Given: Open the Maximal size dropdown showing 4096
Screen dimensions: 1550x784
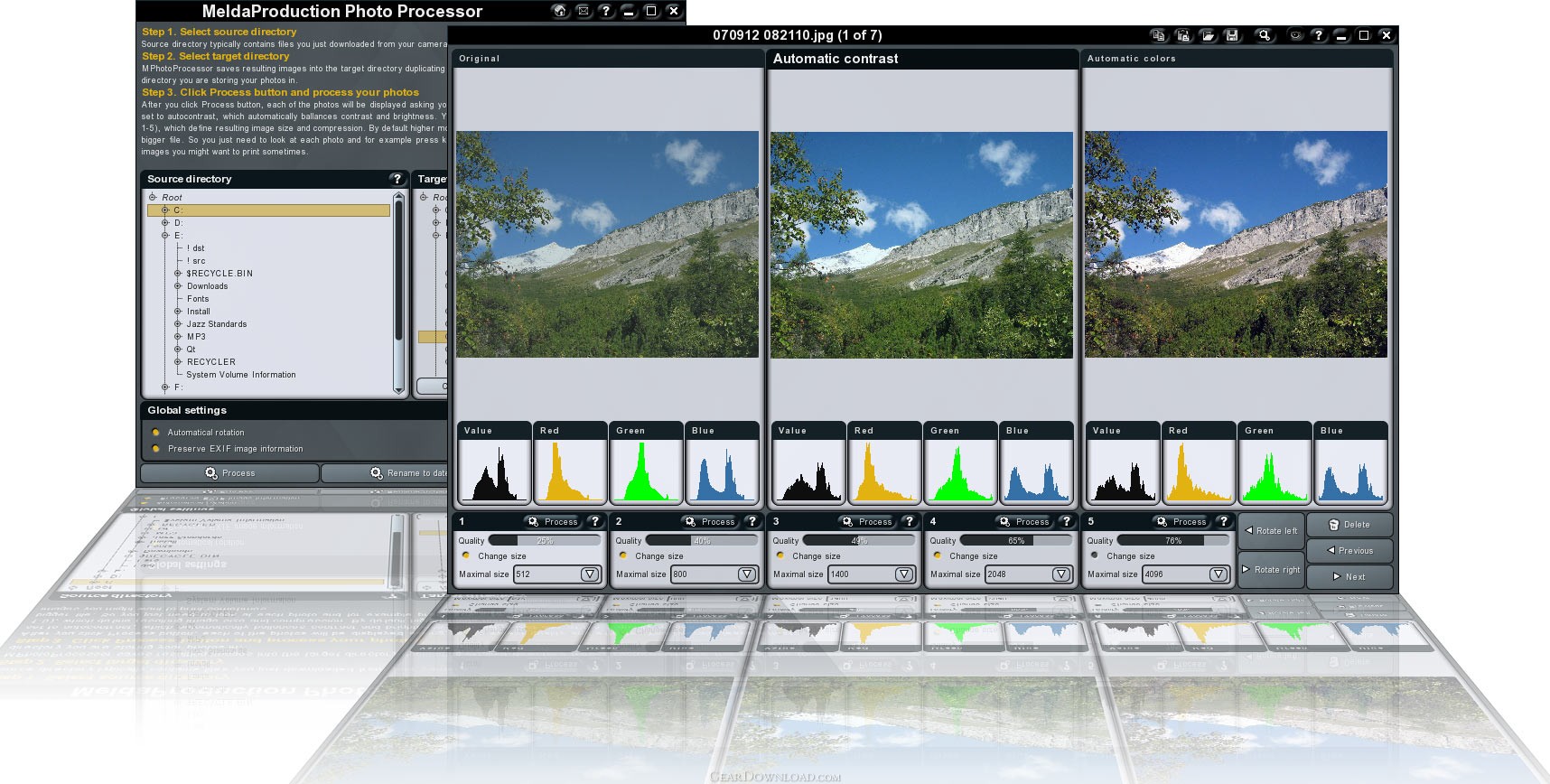Looking at the screenshot, I should tap(1219, 574).
